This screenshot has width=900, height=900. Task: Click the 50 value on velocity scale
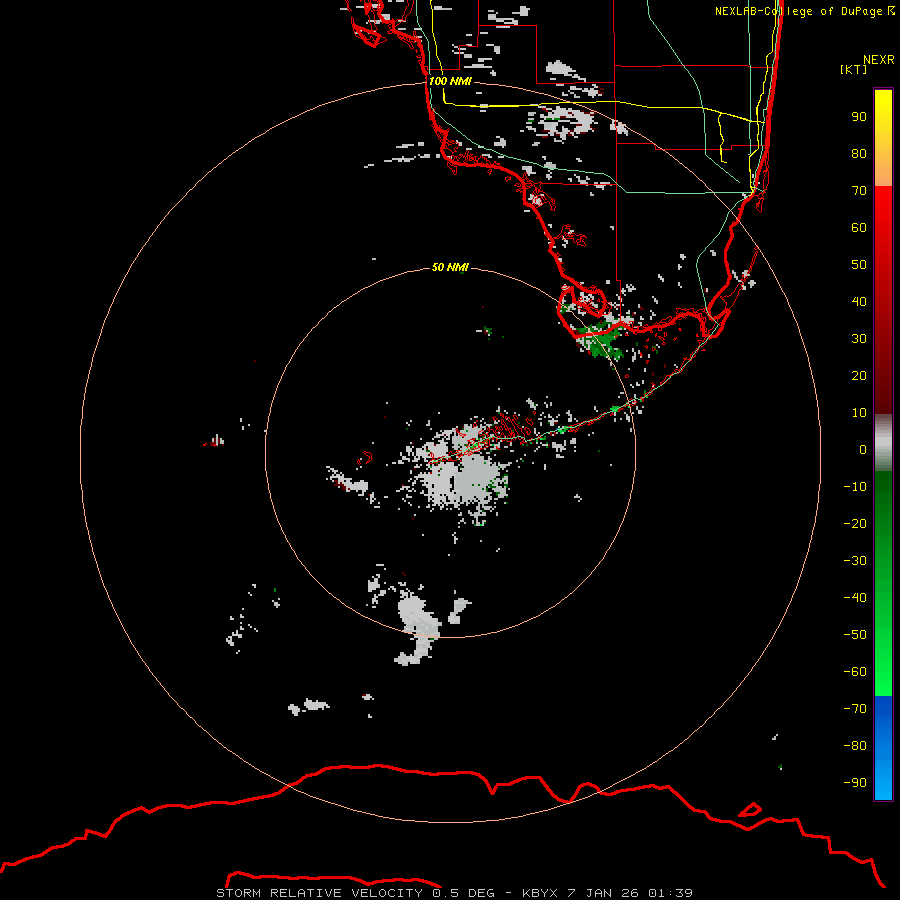coord(859,265)
